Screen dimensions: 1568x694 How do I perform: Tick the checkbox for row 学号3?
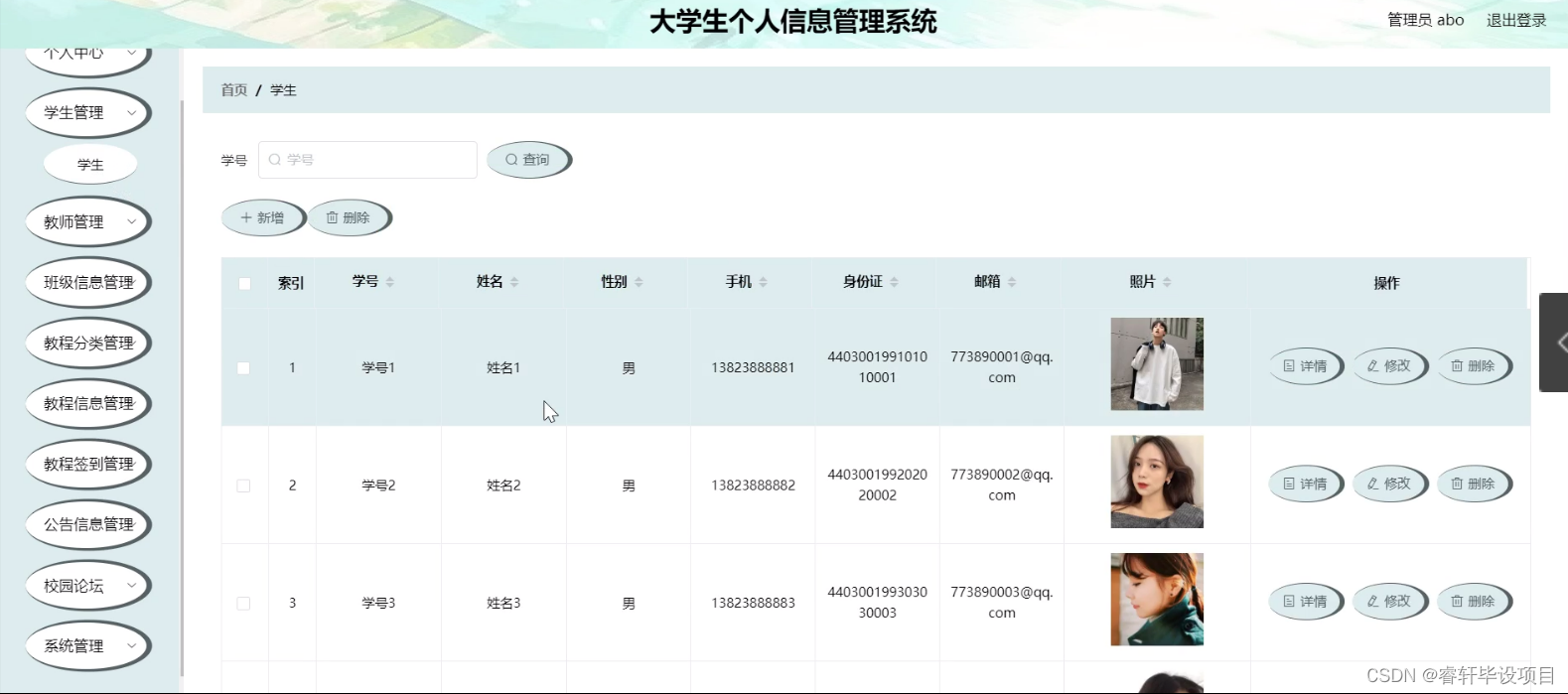coord(243,603)
